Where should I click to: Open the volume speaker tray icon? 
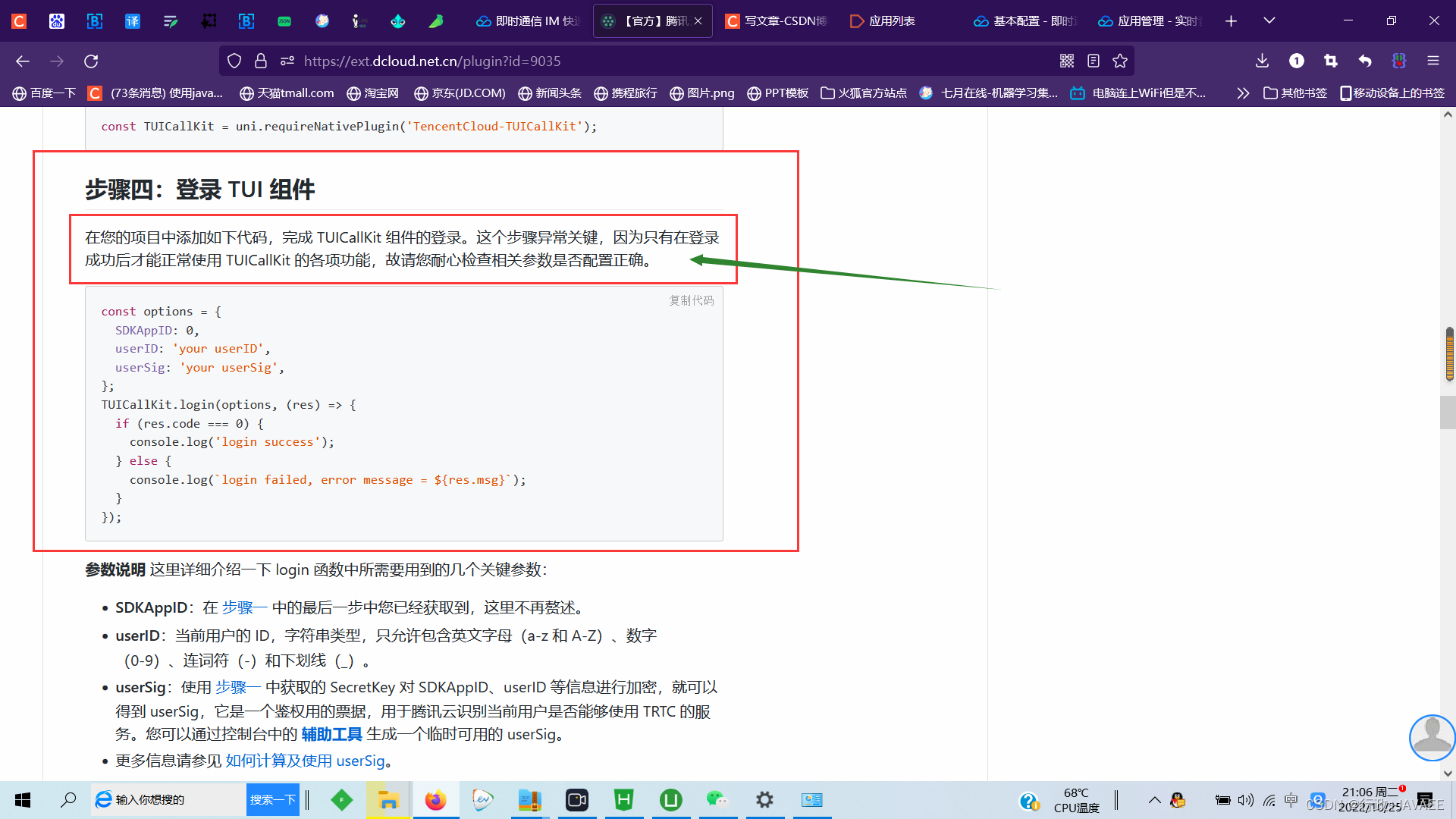point(1246,800)
